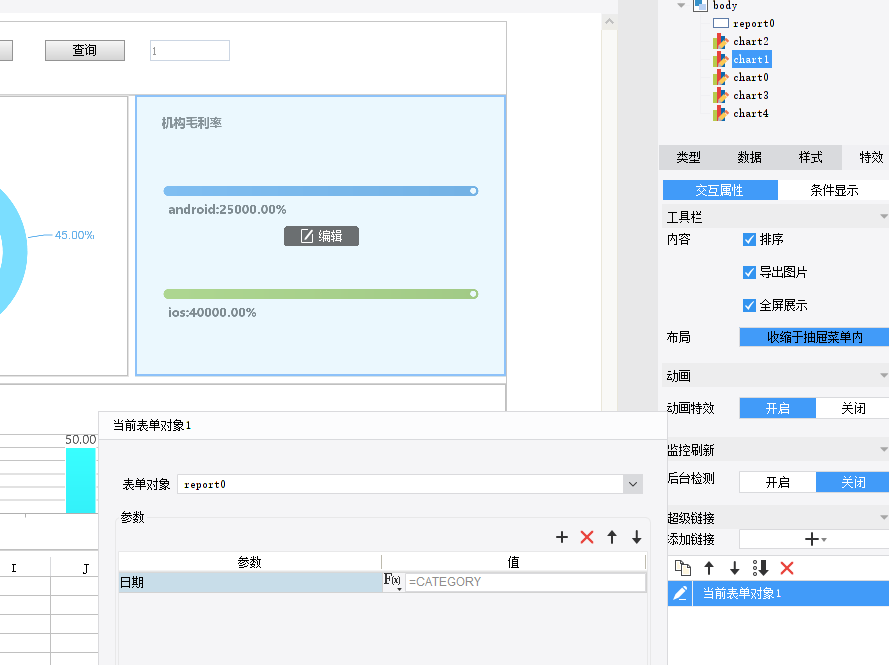Move hyperlink up arrow icon
Screen dimensions: 889x665
click(x=709, y=567)
